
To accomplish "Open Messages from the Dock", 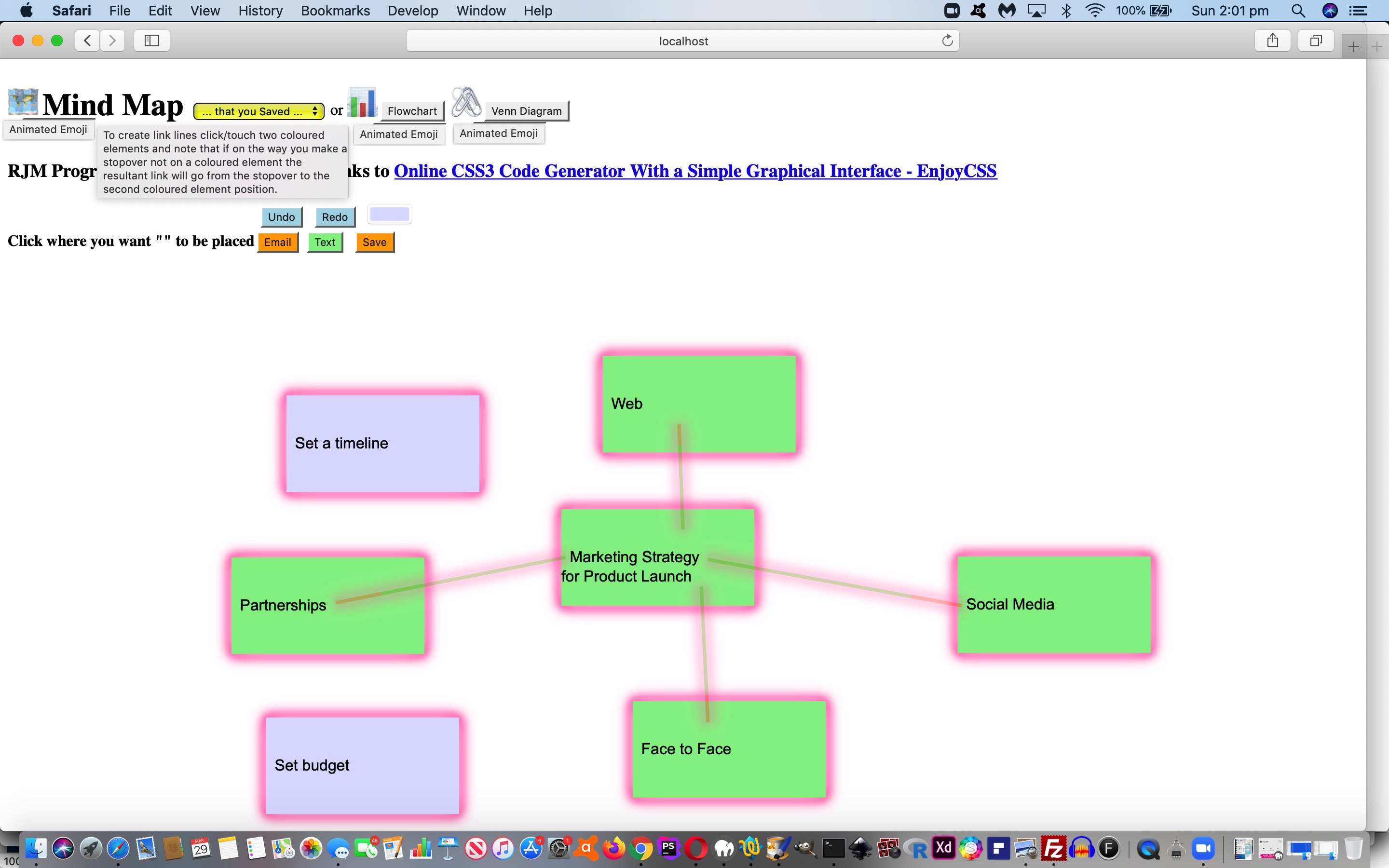I will pos(339,848).
